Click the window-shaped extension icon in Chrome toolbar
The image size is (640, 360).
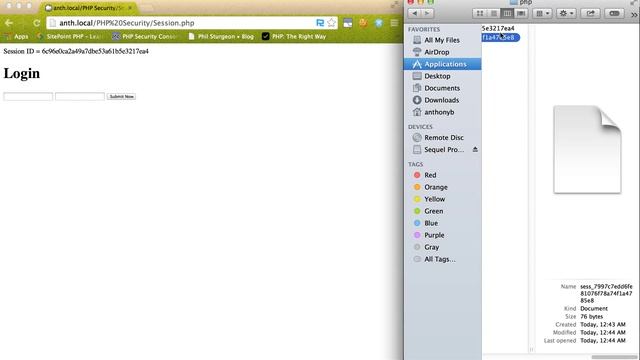[x=347, y=23]
